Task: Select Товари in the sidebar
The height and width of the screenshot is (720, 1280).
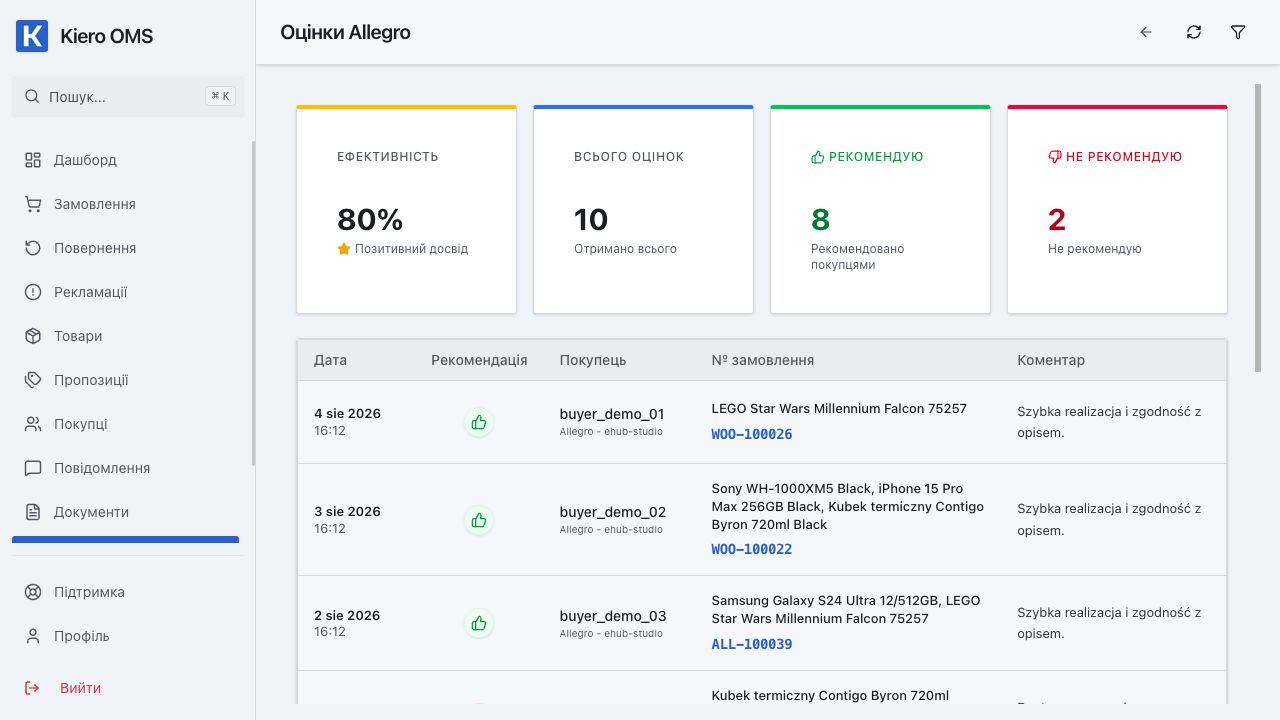Action: click(x=128, y=336)
